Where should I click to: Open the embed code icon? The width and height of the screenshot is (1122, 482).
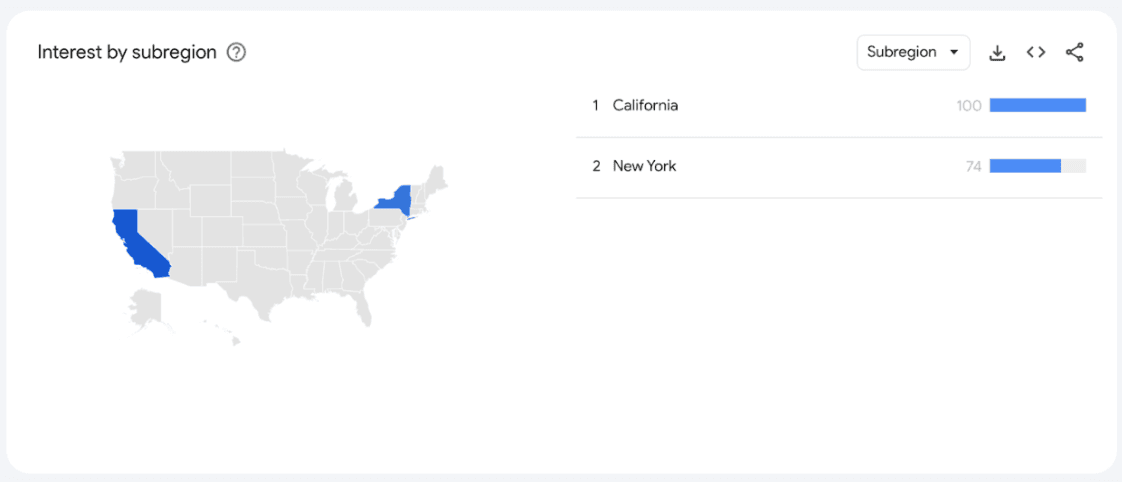pyautogui.click(x=1036, y=53)
